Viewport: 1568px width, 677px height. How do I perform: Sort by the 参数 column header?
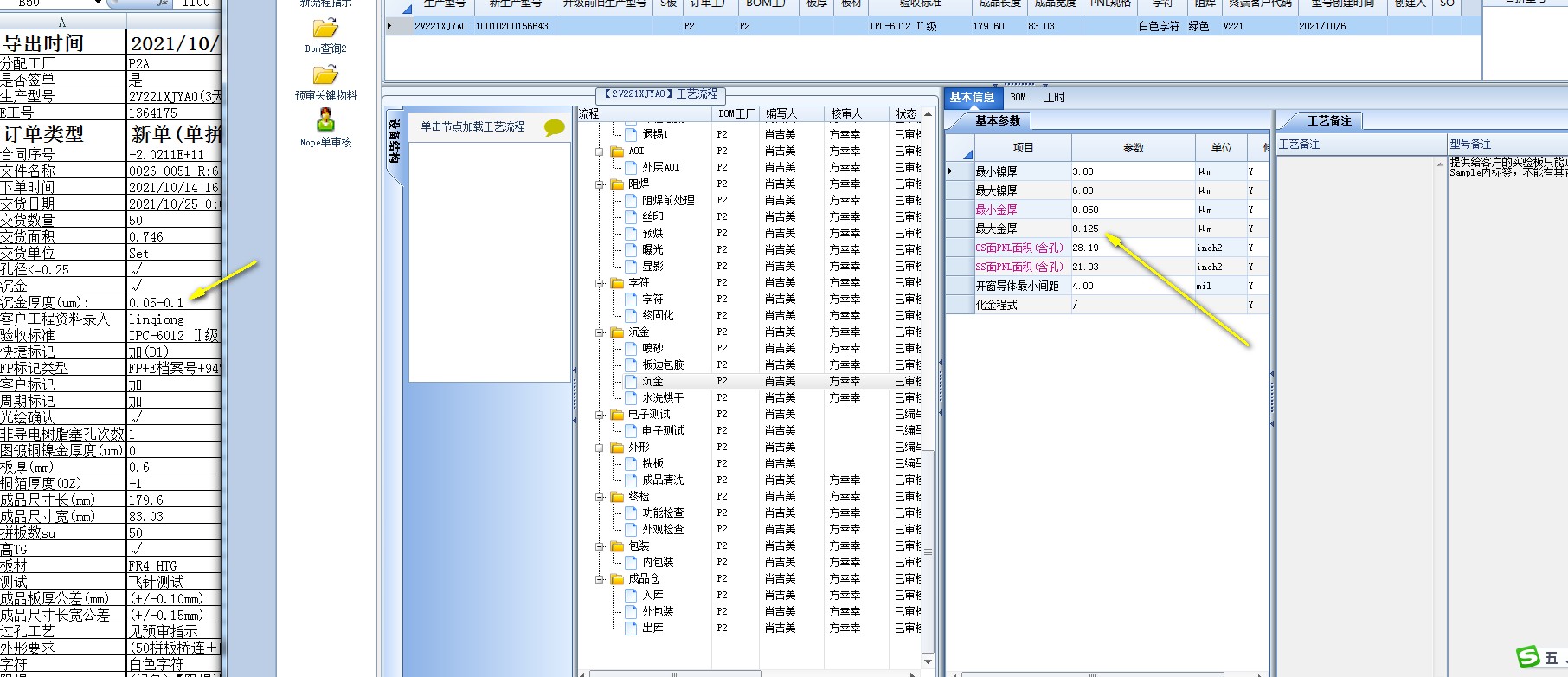1134,148
